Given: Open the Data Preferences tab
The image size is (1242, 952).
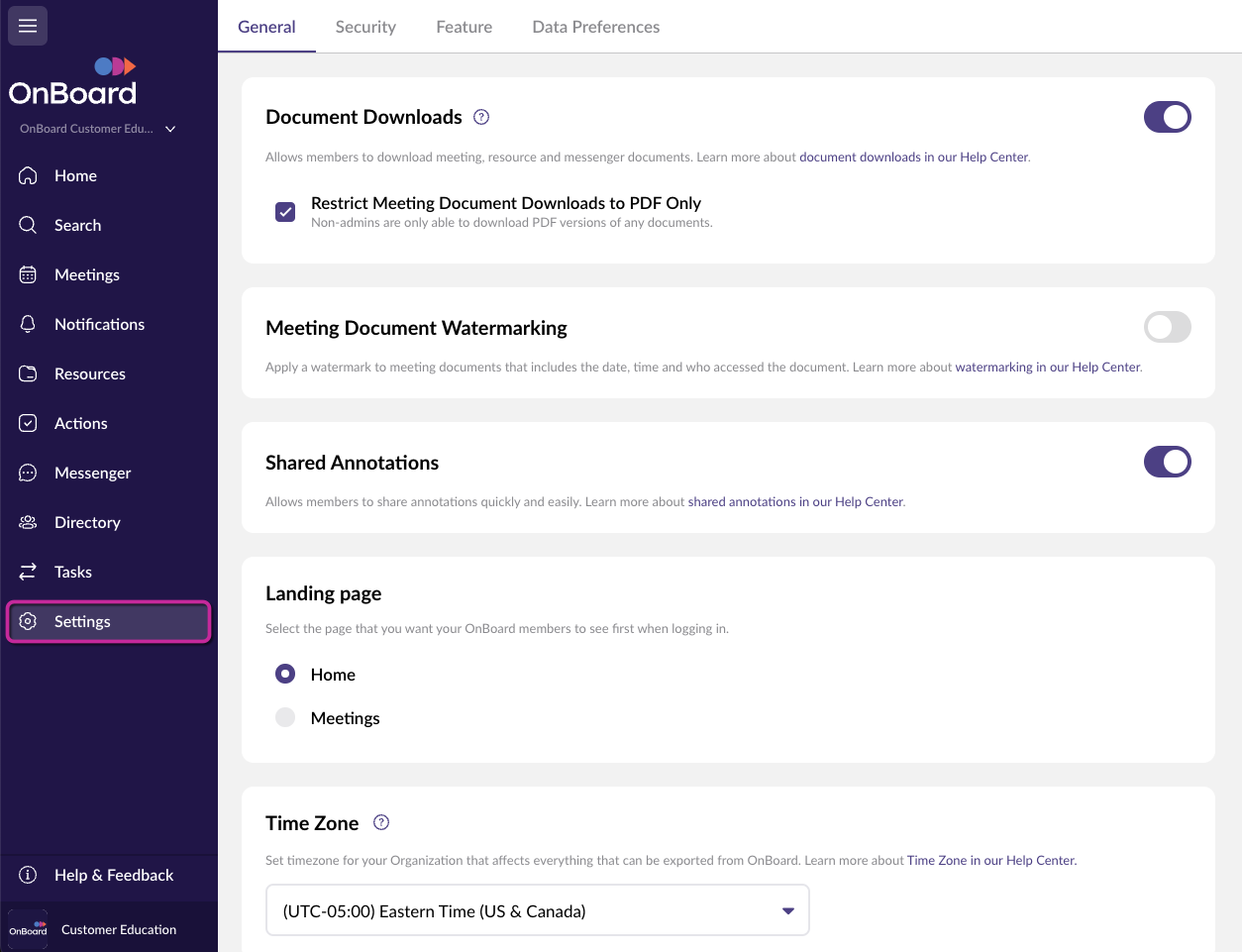Looking at the screenshot, I should pos(595,27).
